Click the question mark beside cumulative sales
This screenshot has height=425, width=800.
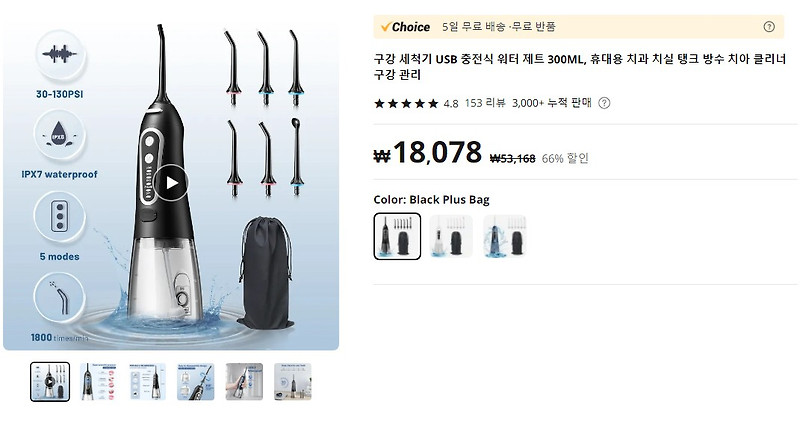pos(604,103)
